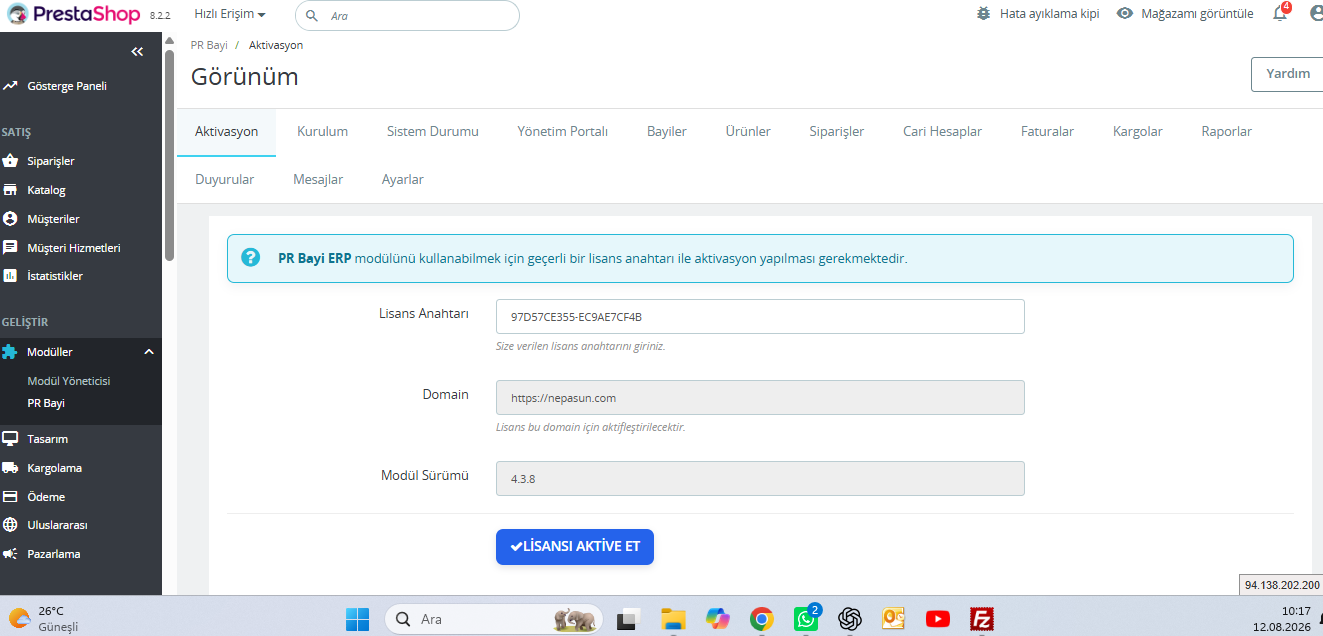Switch to the Ürünler tab
This screenshot has height=636, width=1323.
(x=748, y=132)
